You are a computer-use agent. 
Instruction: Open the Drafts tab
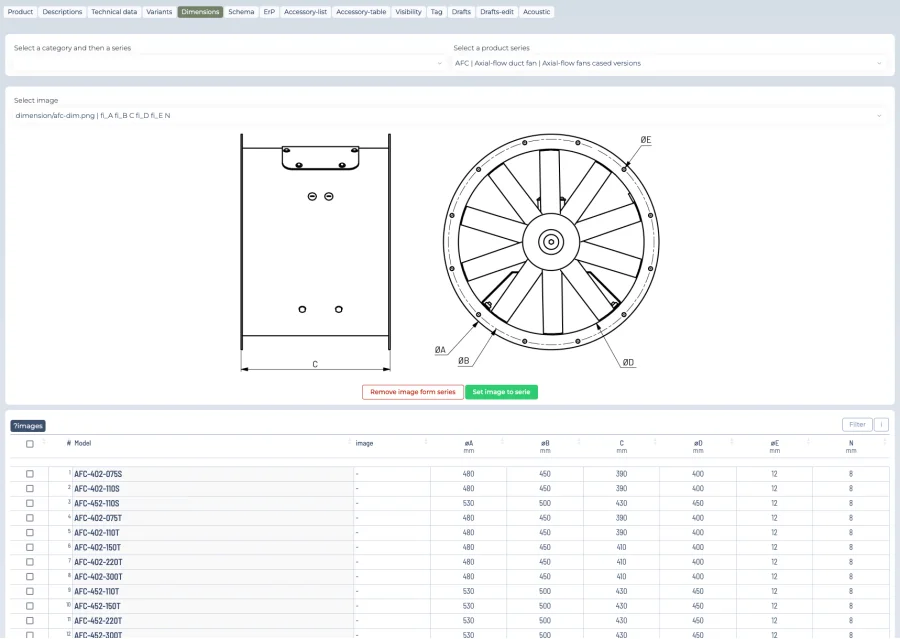tap(461, 11)
